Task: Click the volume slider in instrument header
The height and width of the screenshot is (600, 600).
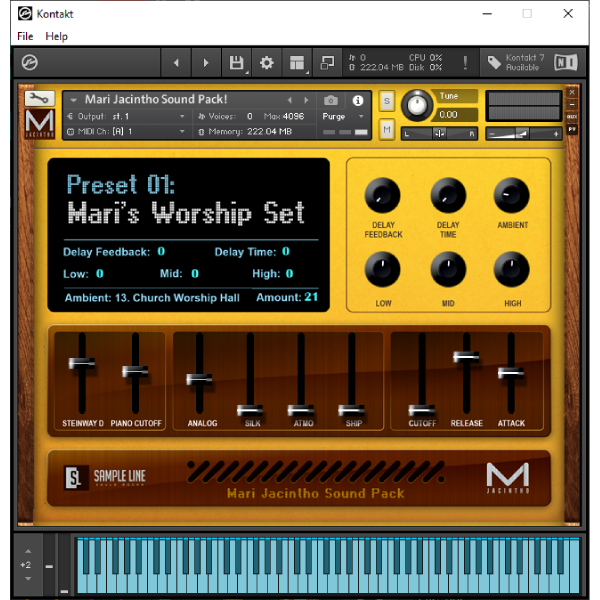Action: [523, 134]
